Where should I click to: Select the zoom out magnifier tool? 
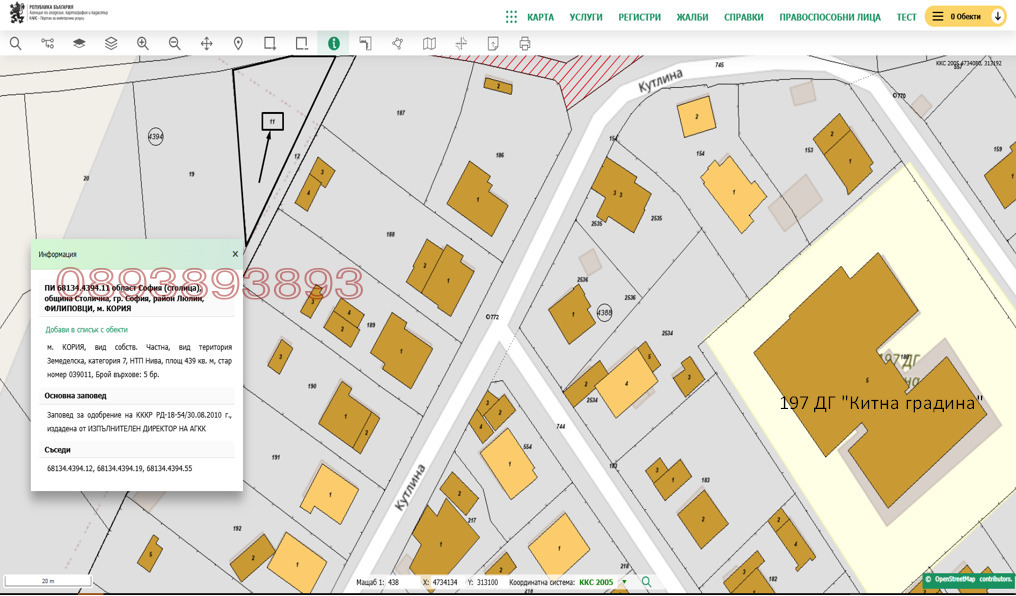pyautogui.click(x=175, y=44)
